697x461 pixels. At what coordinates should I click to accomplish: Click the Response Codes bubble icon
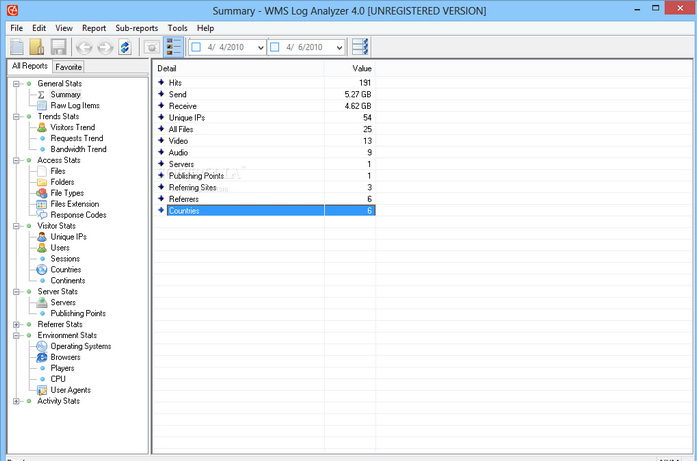42,215
